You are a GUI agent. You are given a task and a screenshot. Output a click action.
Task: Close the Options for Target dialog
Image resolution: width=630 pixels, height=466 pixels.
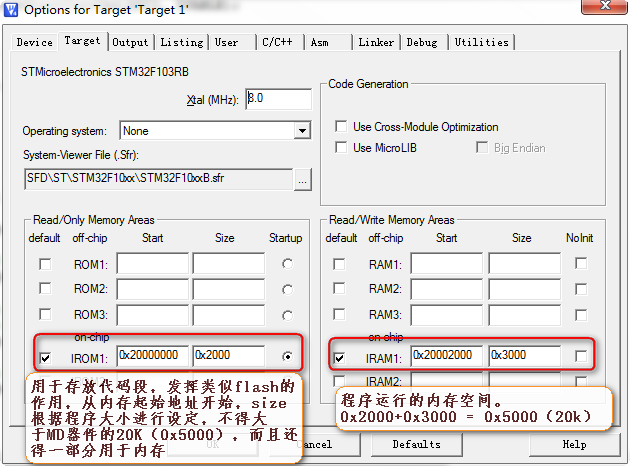pos(604,6)
